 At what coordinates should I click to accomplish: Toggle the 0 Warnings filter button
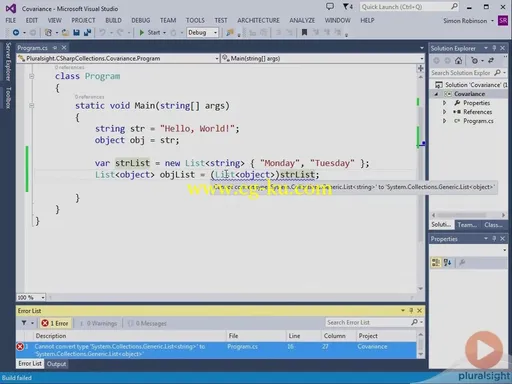[98, 323]
